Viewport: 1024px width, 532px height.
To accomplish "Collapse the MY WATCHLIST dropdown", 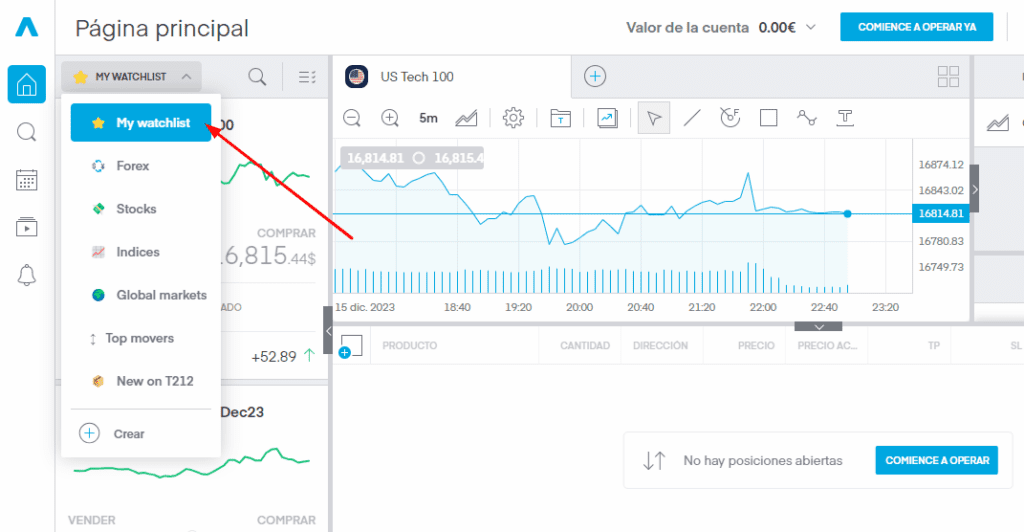I will [131, 76].
